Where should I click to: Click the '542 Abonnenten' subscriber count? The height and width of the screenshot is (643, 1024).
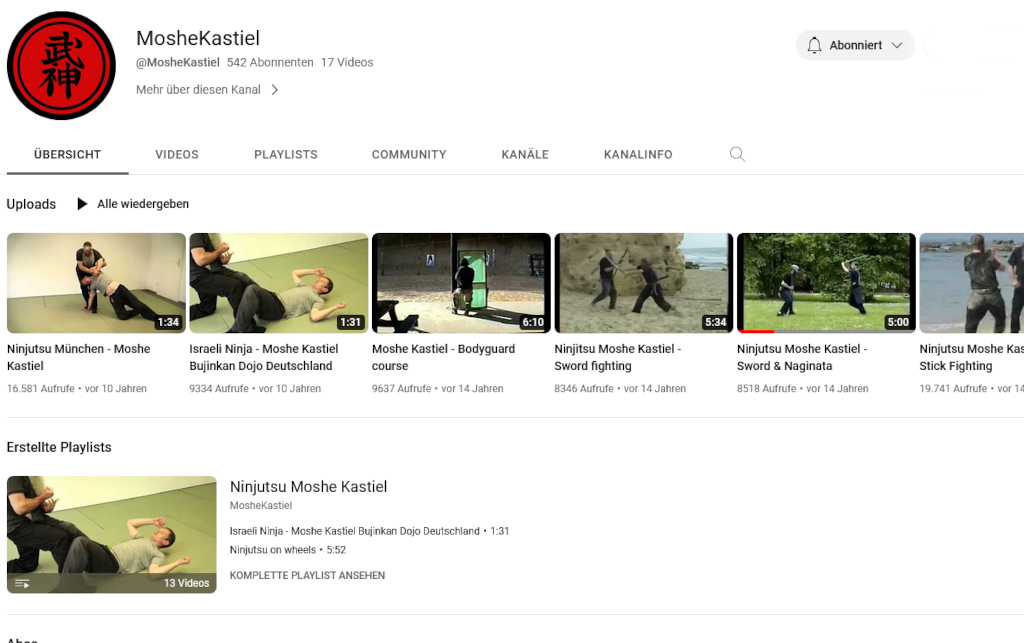(x=270, y=62)
